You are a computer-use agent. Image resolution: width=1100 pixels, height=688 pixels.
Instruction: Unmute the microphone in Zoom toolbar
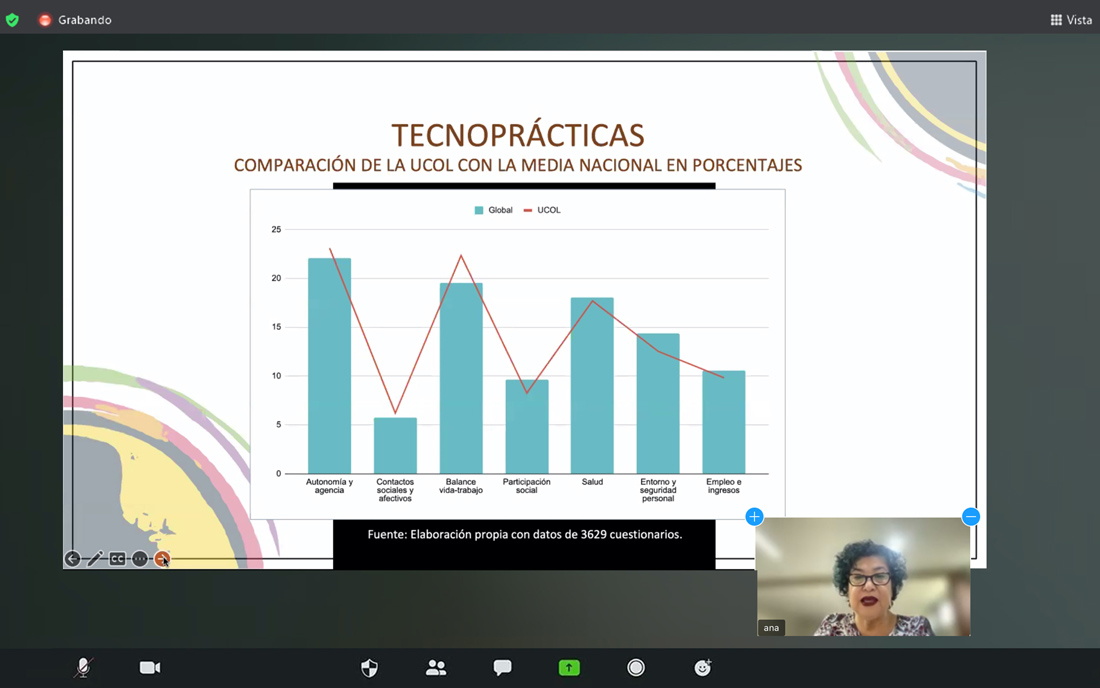coord(83,668)
